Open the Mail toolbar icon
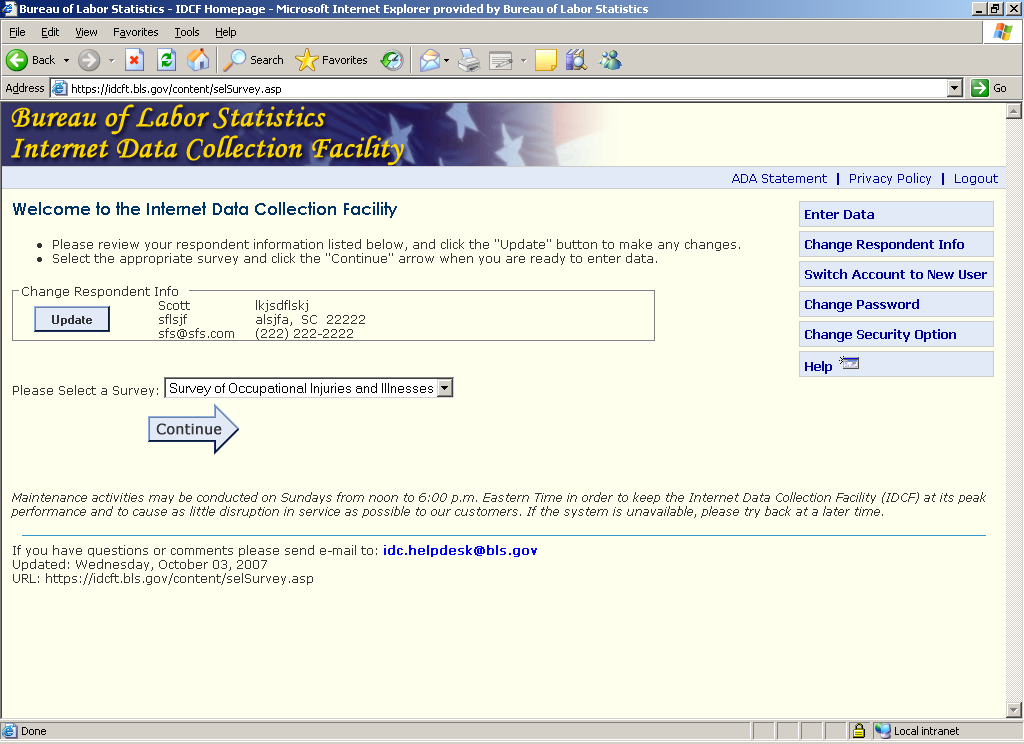This screenshot has width=1024, height=744. [429, 60]
